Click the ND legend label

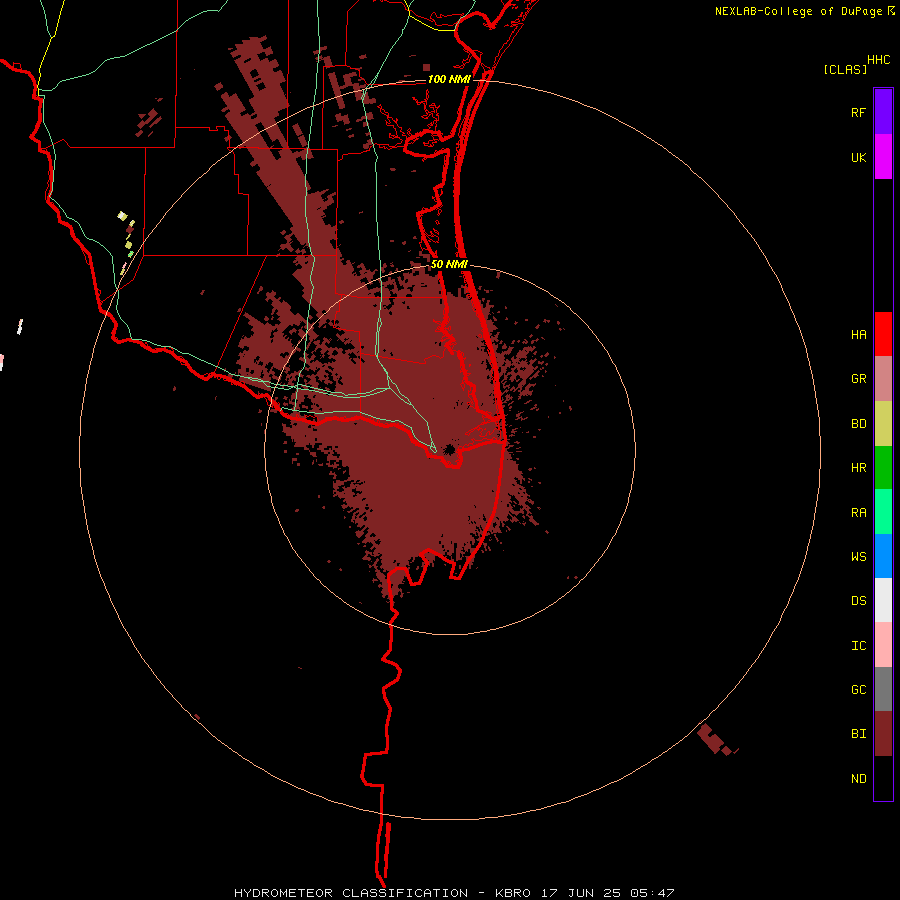point(859,778)
